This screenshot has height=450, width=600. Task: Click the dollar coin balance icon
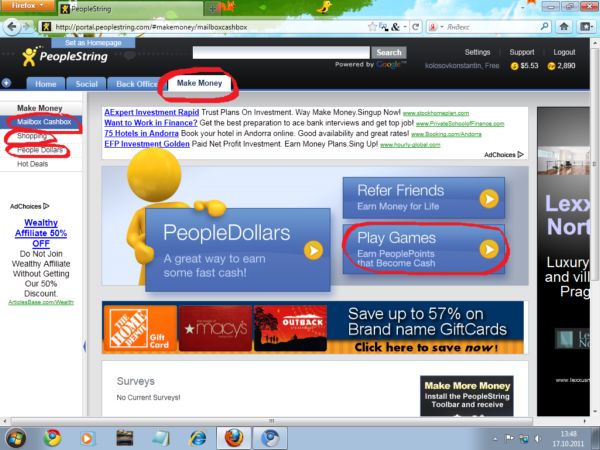[514, 66]
